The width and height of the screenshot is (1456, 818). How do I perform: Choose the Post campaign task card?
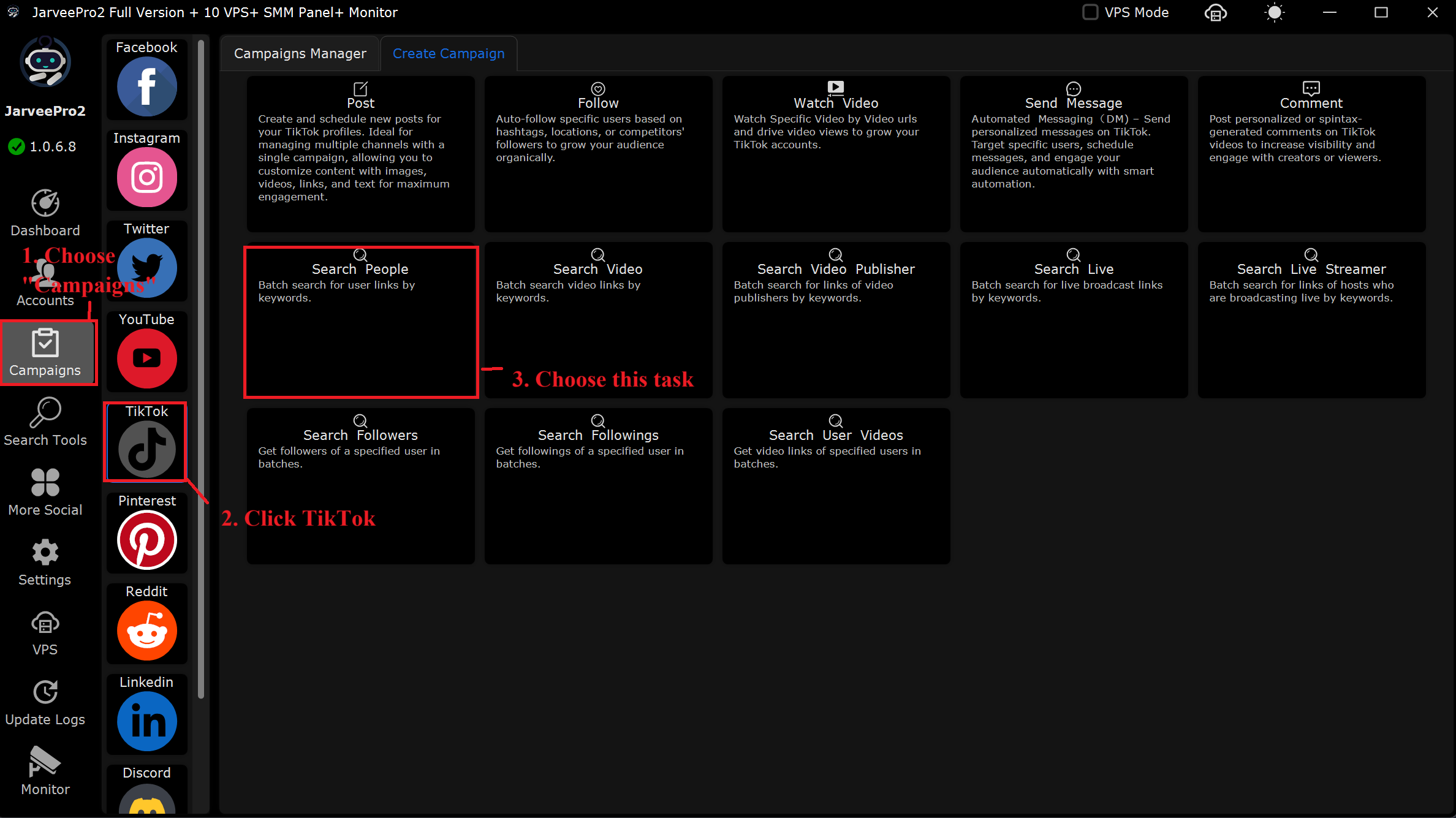361,154
